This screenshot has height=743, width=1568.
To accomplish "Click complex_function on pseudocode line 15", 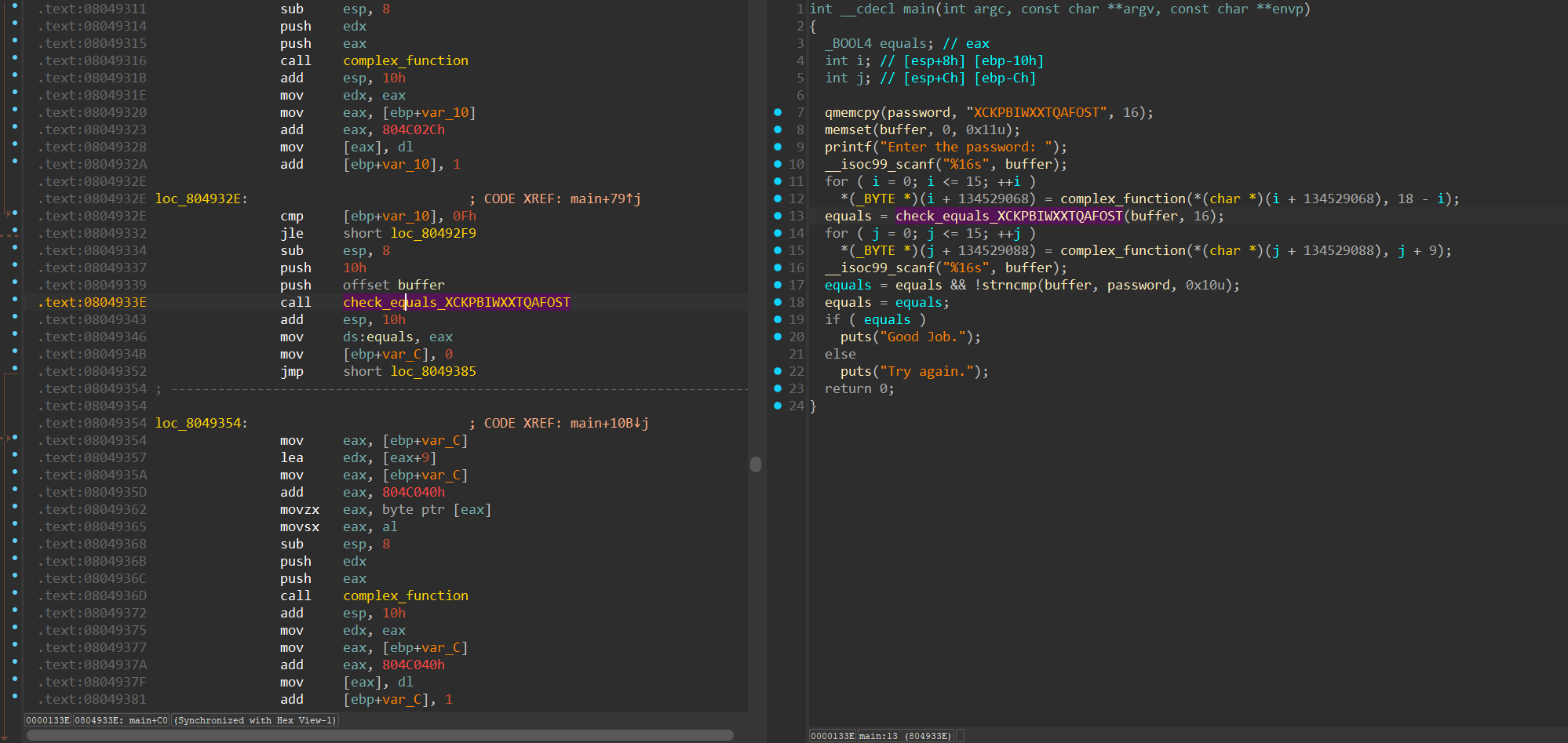I will 1123,250.
